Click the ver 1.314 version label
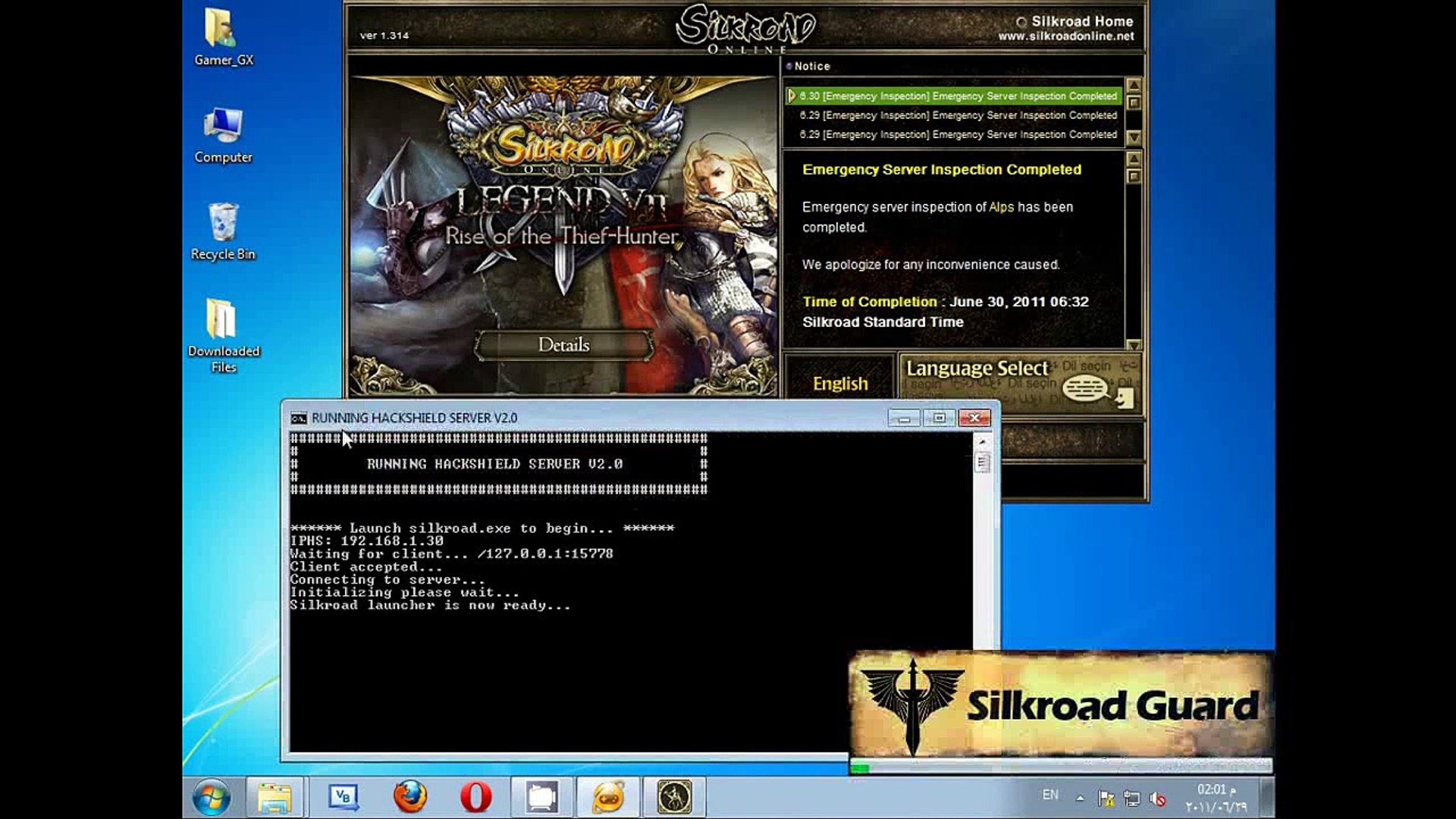1456x819 pixels. point(384,36)
